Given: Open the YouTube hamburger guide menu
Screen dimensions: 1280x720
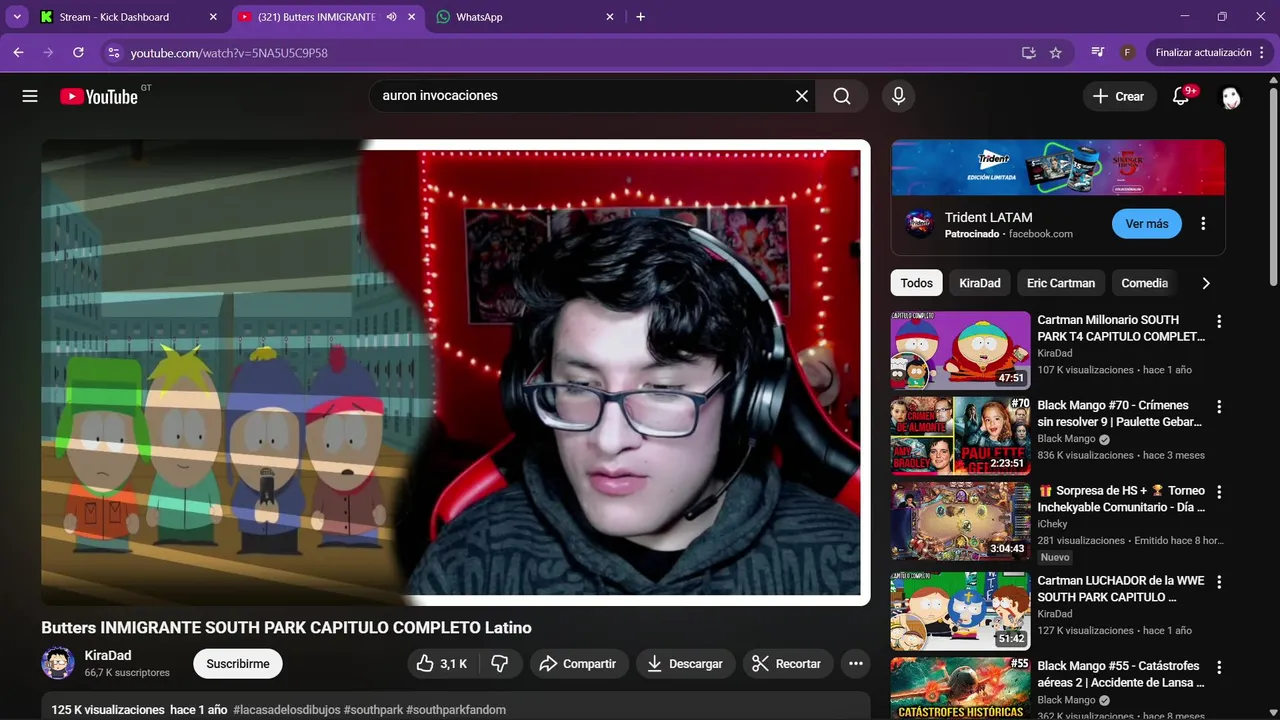Looking at the screenshot, I should [30, 96].
